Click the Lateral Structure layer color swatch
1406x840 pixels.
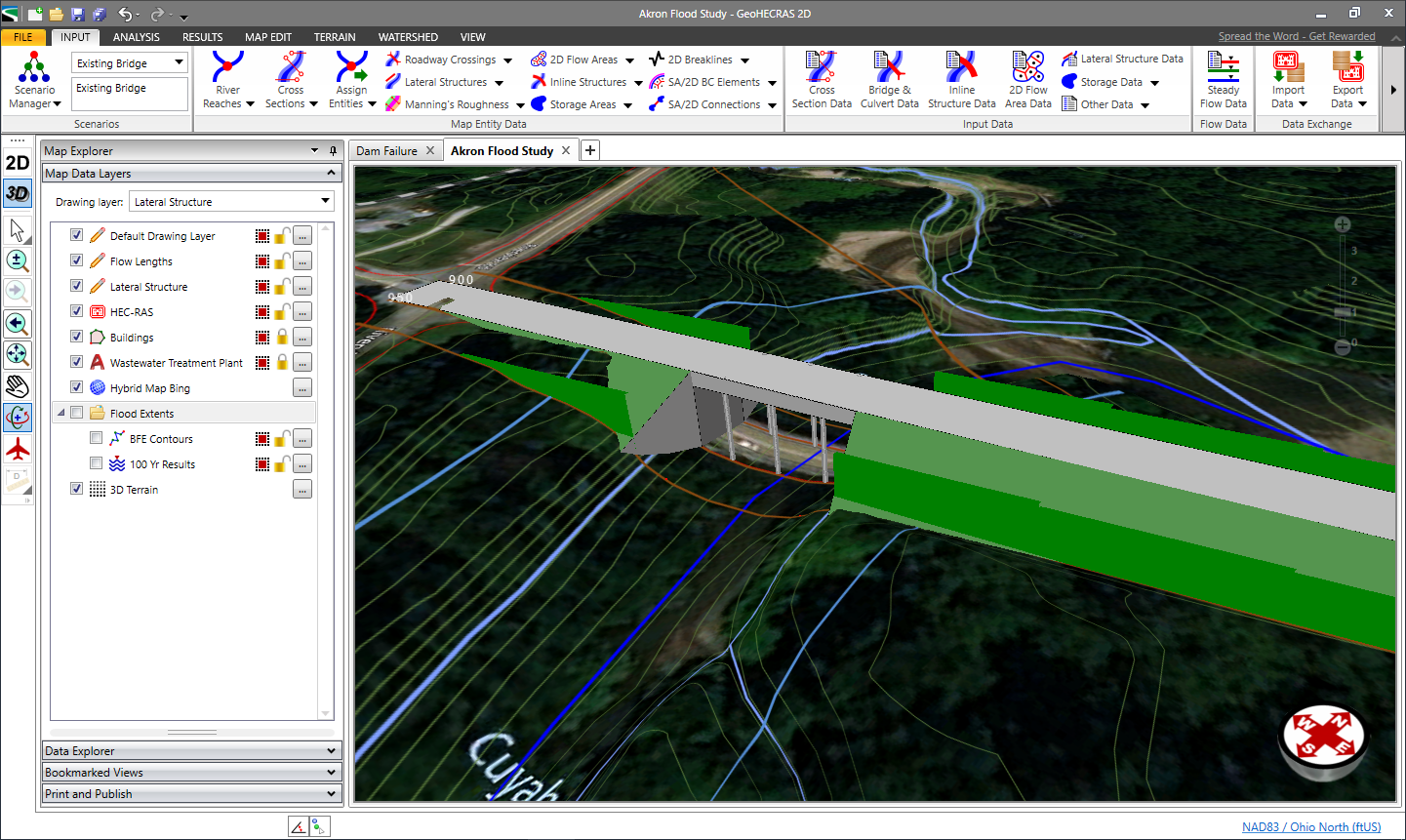point(261,286)
